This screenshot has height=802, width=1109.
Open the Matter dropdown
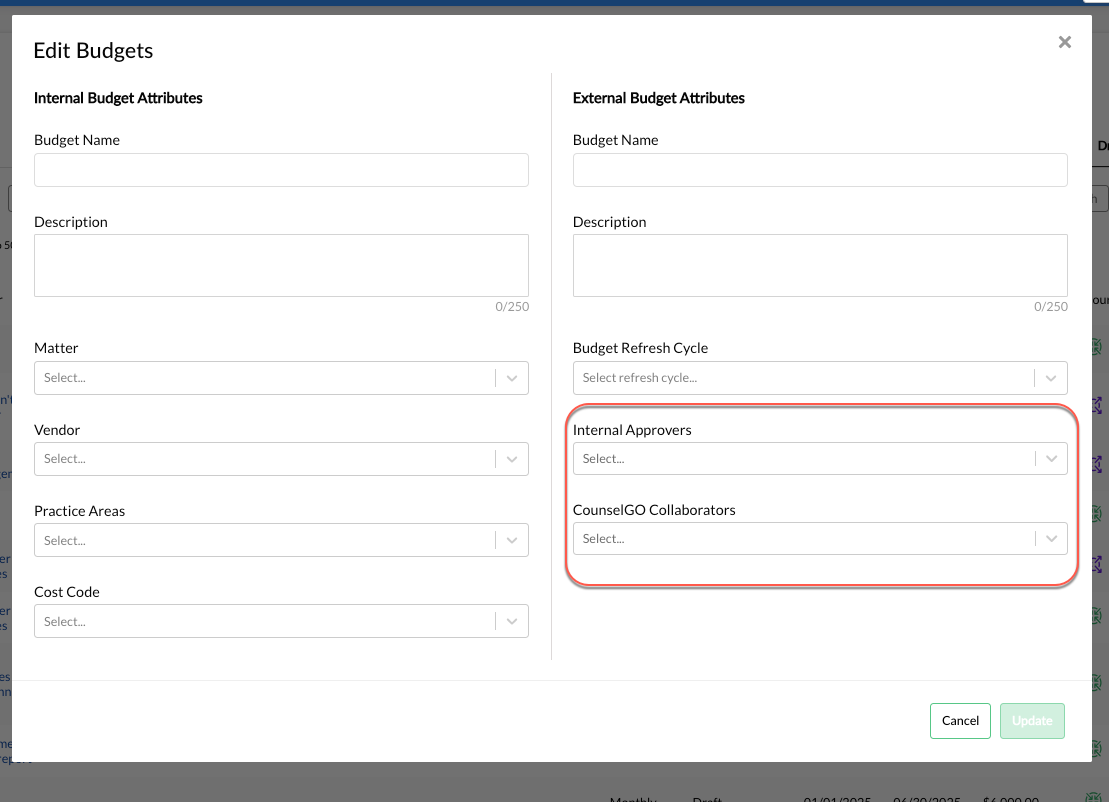click(x=281, y=378)
